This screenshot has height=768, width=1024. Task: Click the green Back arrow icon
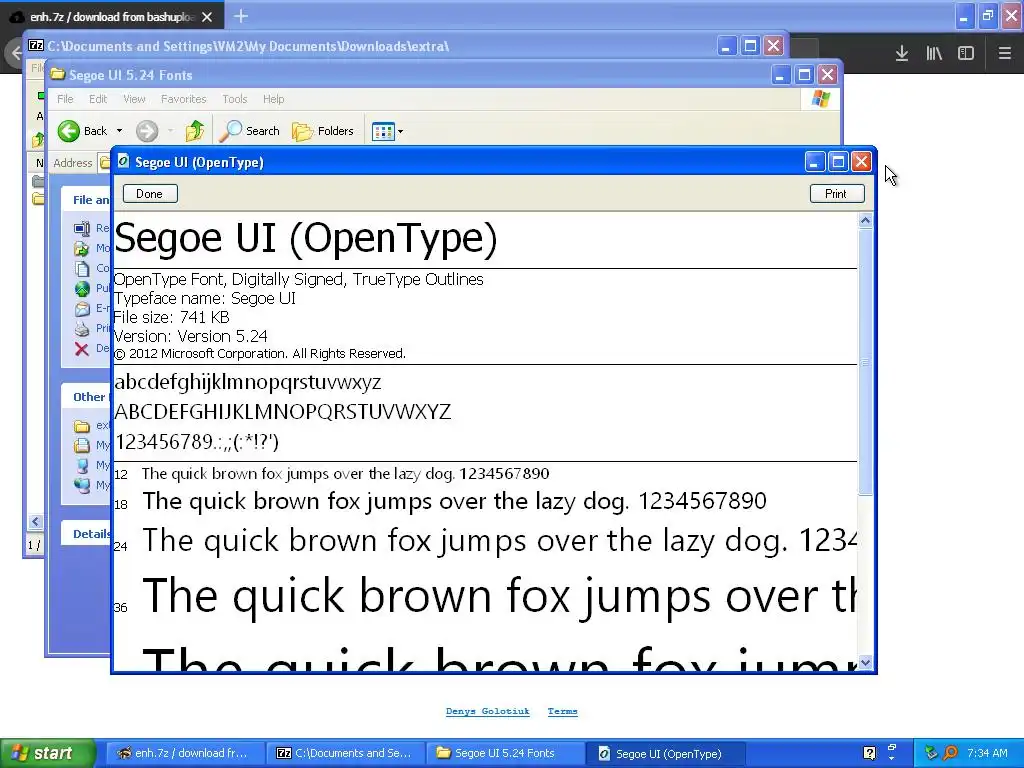click(68, 131)
